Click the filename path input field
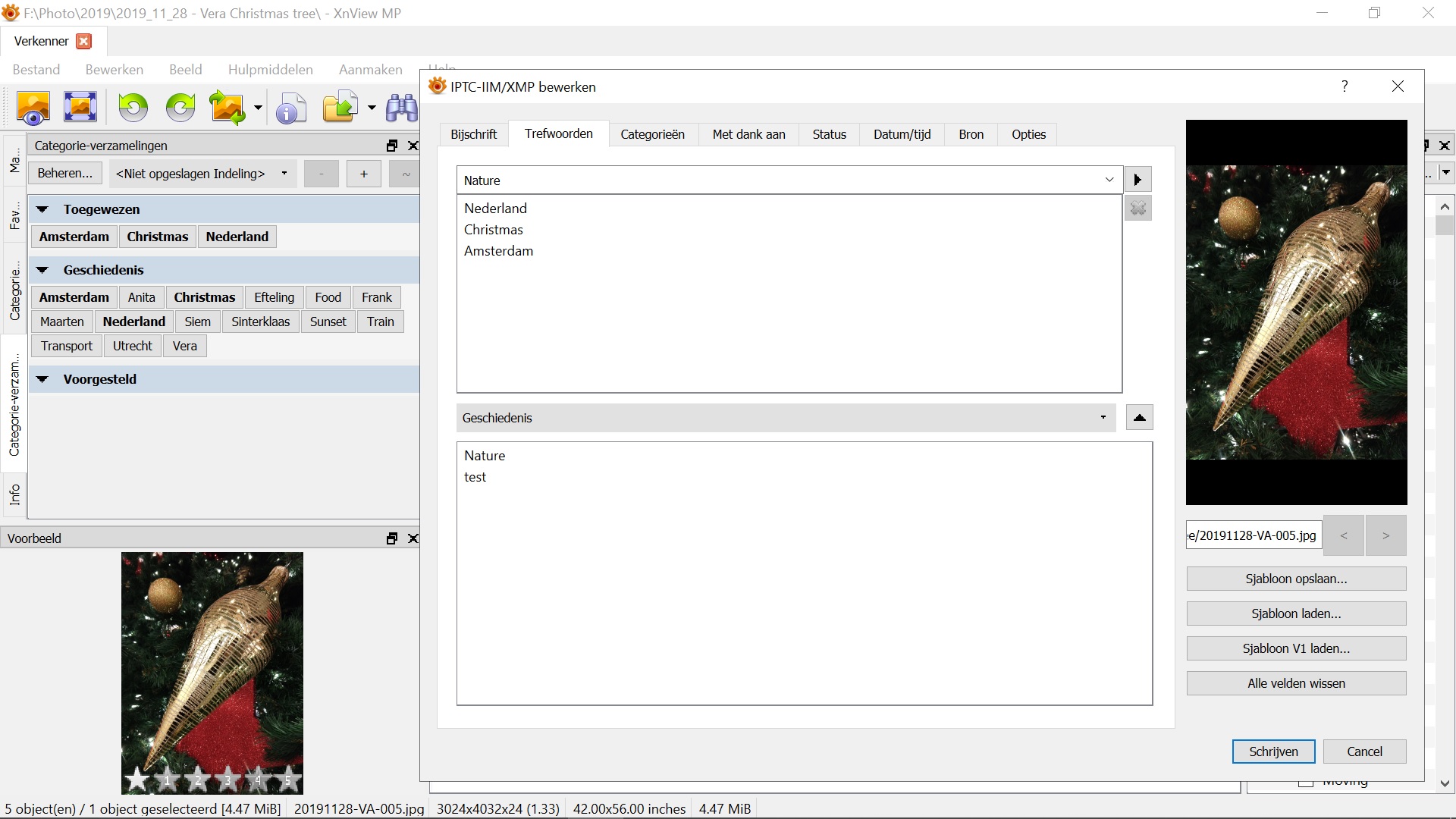This screenshot has width=1456, height=819. (1253, 535)
